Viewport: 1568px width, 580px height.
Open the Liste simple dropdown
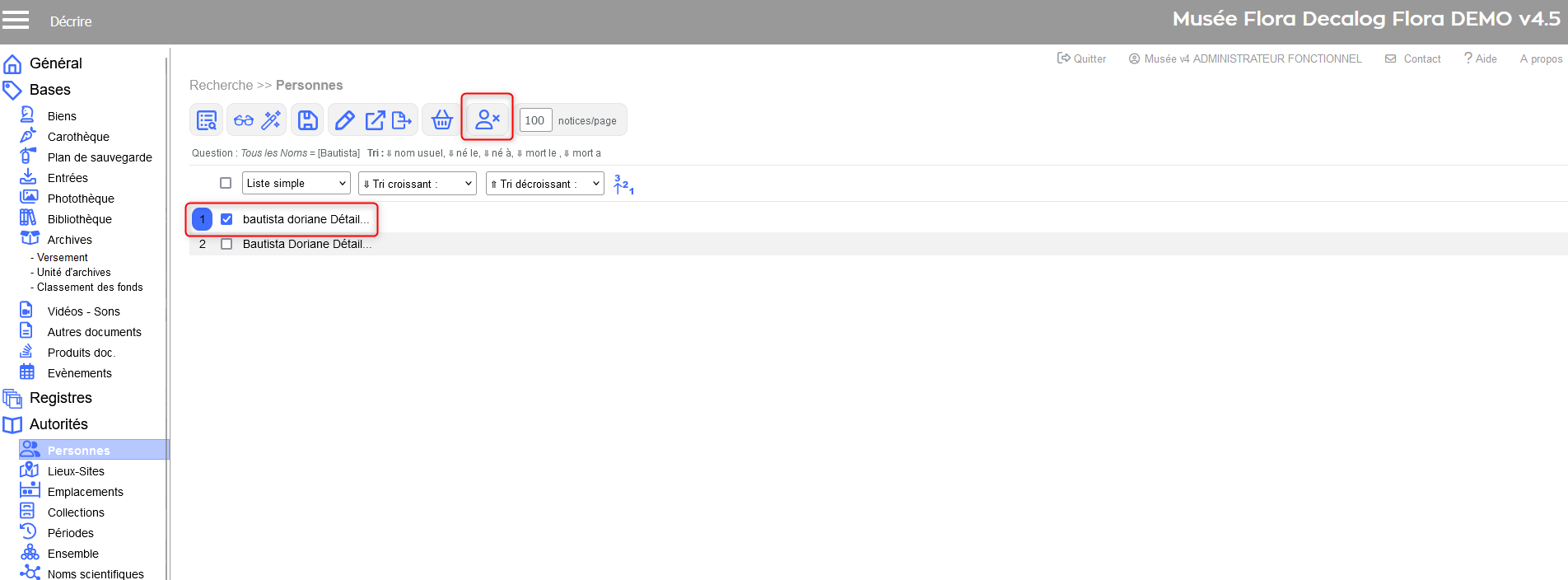[296, 183]
